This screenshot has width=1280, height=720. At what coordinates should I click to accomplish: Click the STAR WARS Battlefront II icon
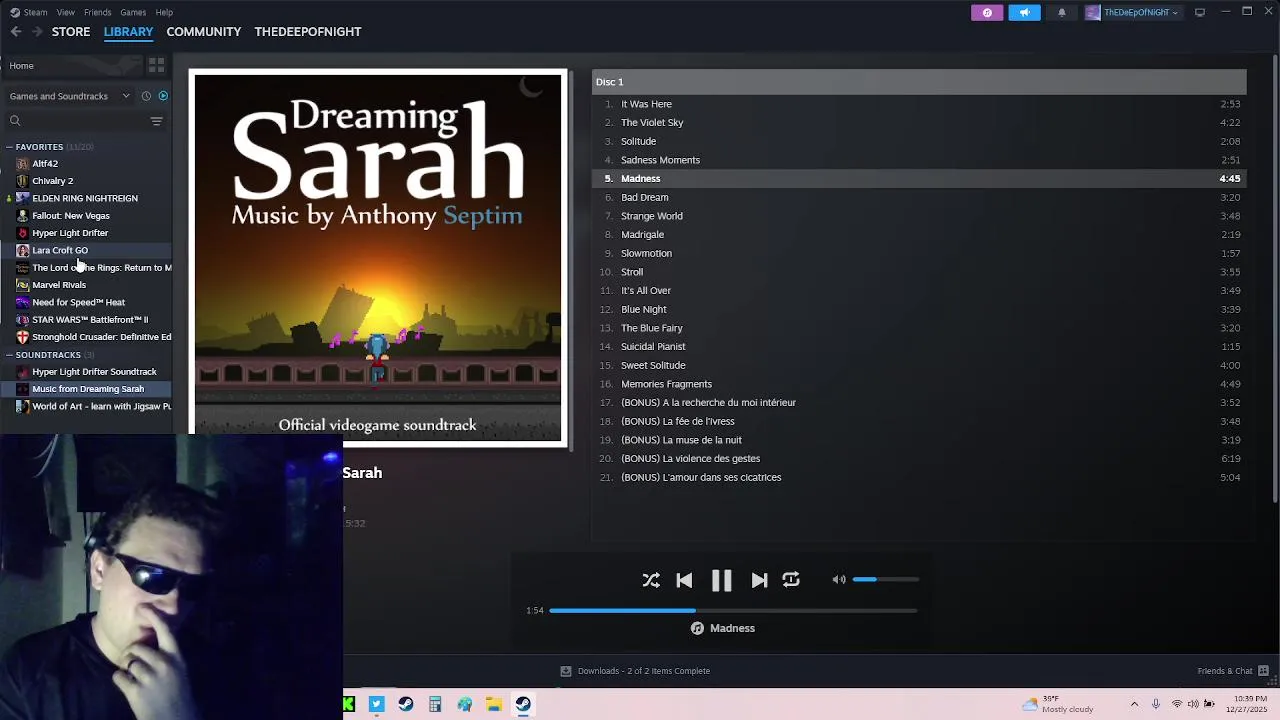tap(22, 320)
